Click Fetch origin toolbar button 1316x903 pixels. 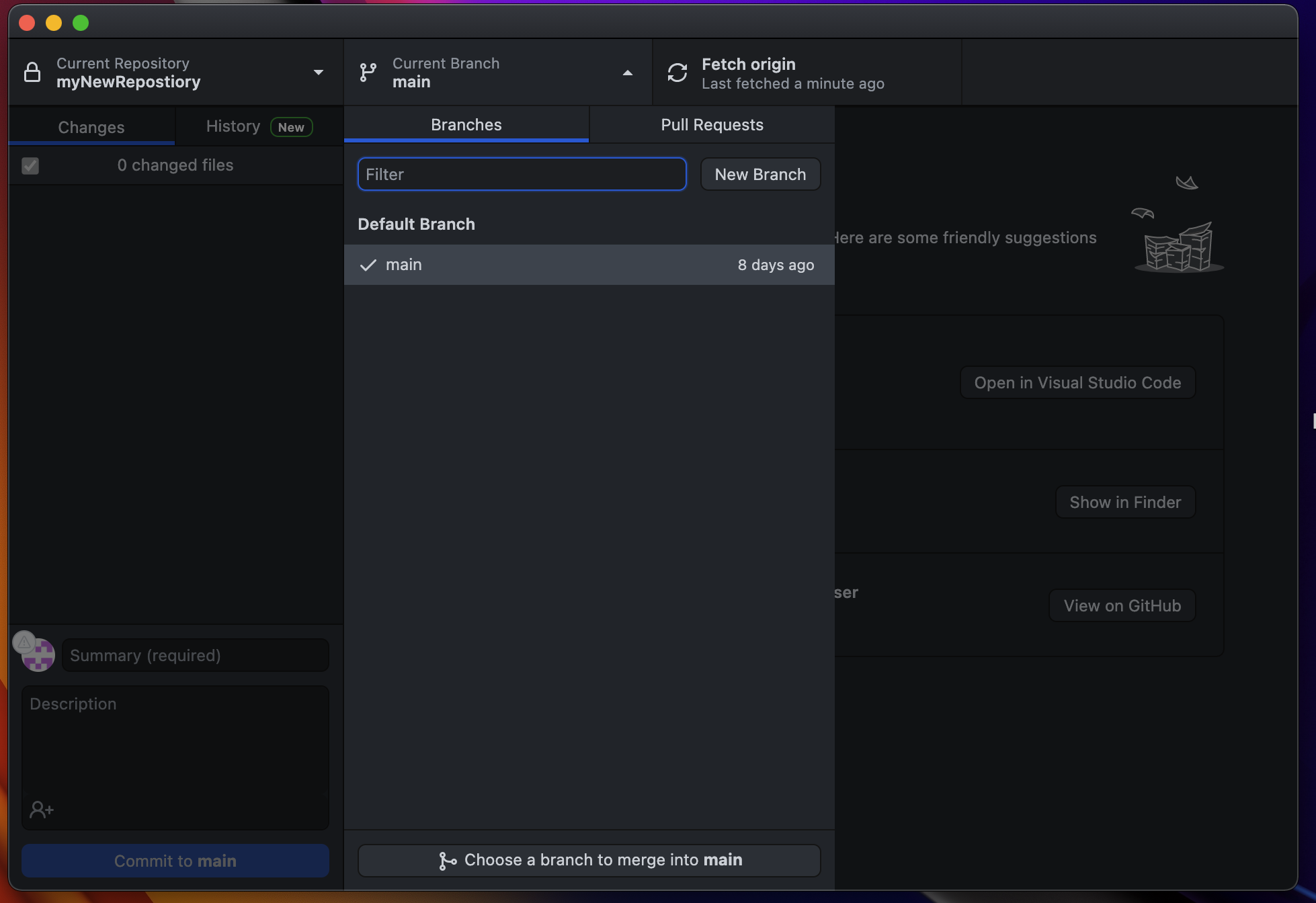pos(807,73)
